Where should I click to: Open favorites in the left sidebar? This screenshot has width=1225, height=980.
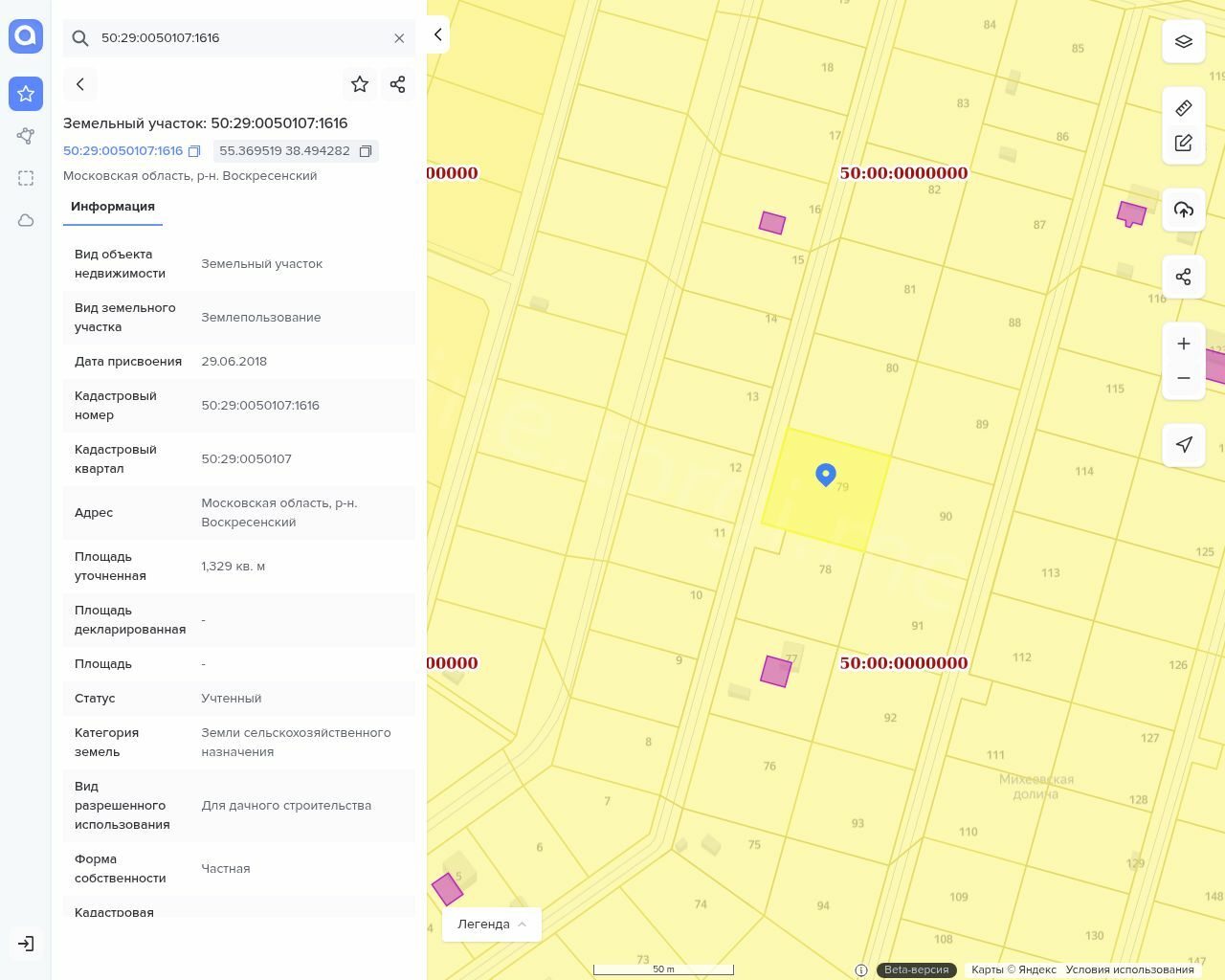[26, 94]
